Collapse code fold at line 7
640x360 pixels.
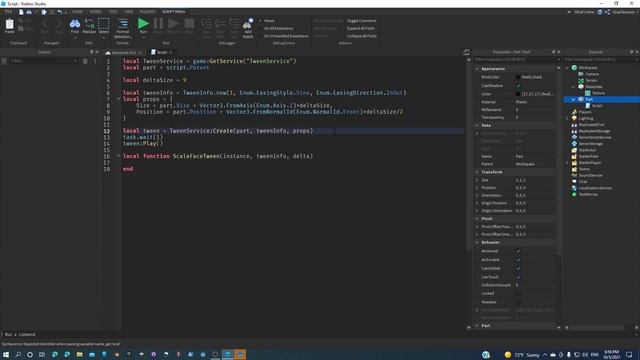pos(118,99)
